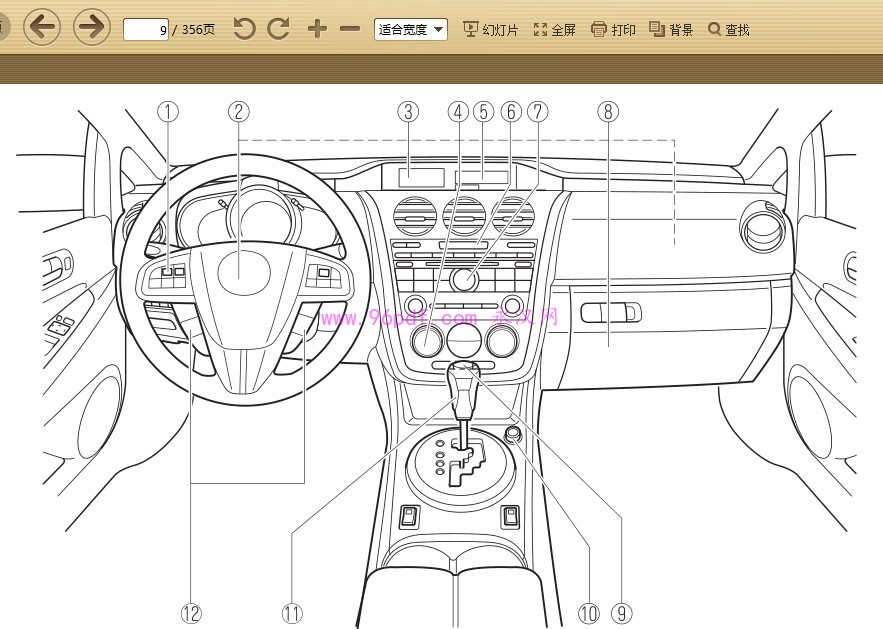Print the document (打印)
Viewport: 883px width, 629px height.
(x=613, y=29)
